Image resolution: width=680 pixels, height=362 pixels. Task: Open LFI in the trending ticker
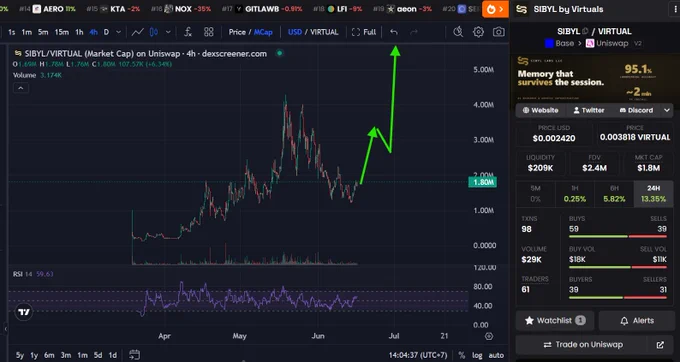coord(337,9)
